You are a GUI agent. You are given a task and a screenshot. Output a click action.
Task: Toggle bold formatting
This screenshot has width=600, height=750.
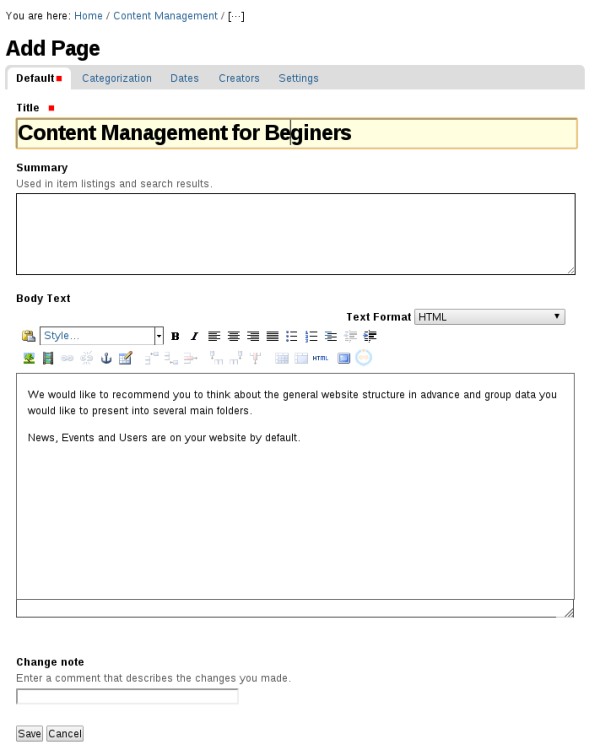point(175,336)
